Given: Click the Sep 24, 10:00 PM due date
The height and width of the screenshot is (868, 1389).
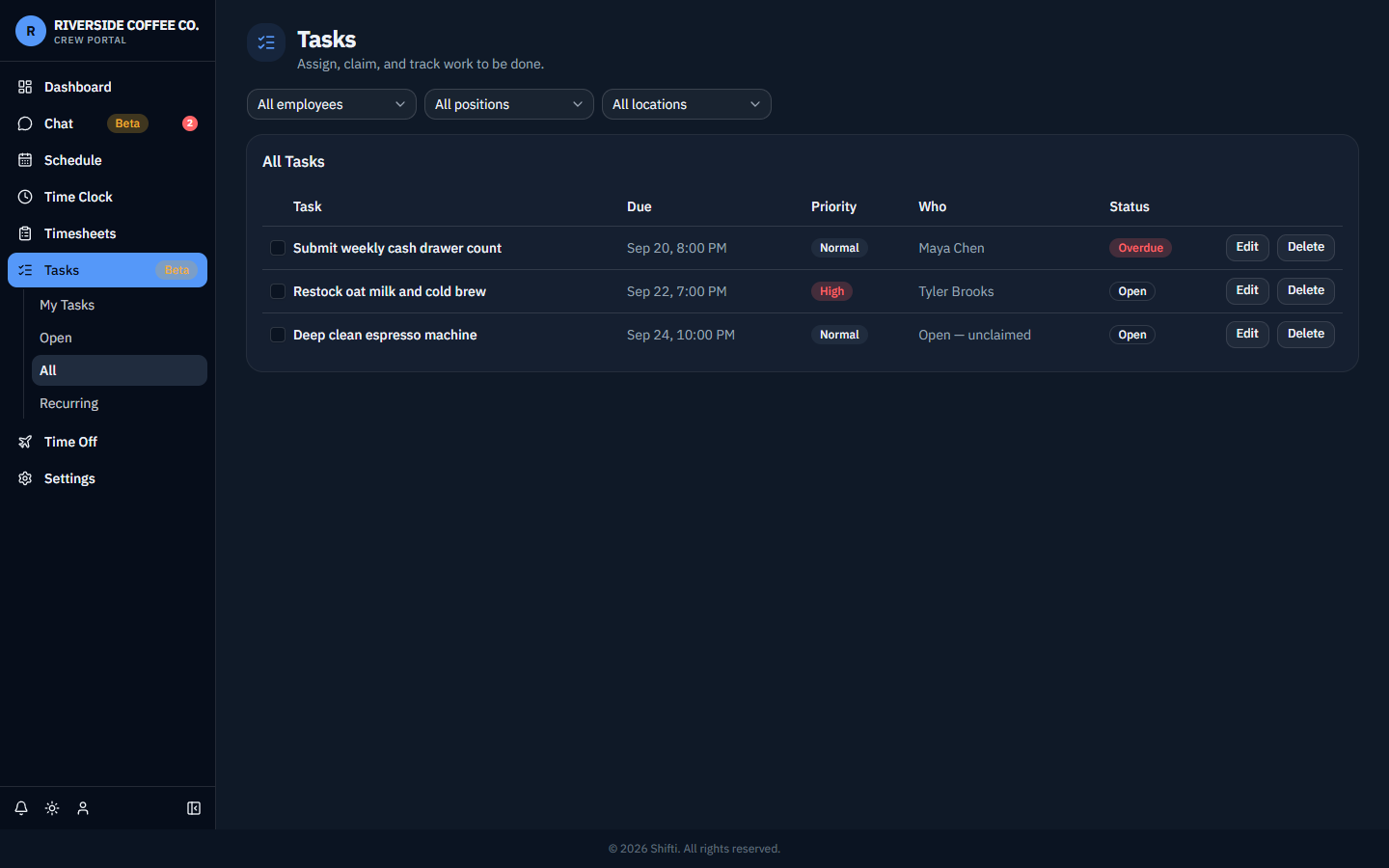Looking at the screenshot, I should [680, 335].
